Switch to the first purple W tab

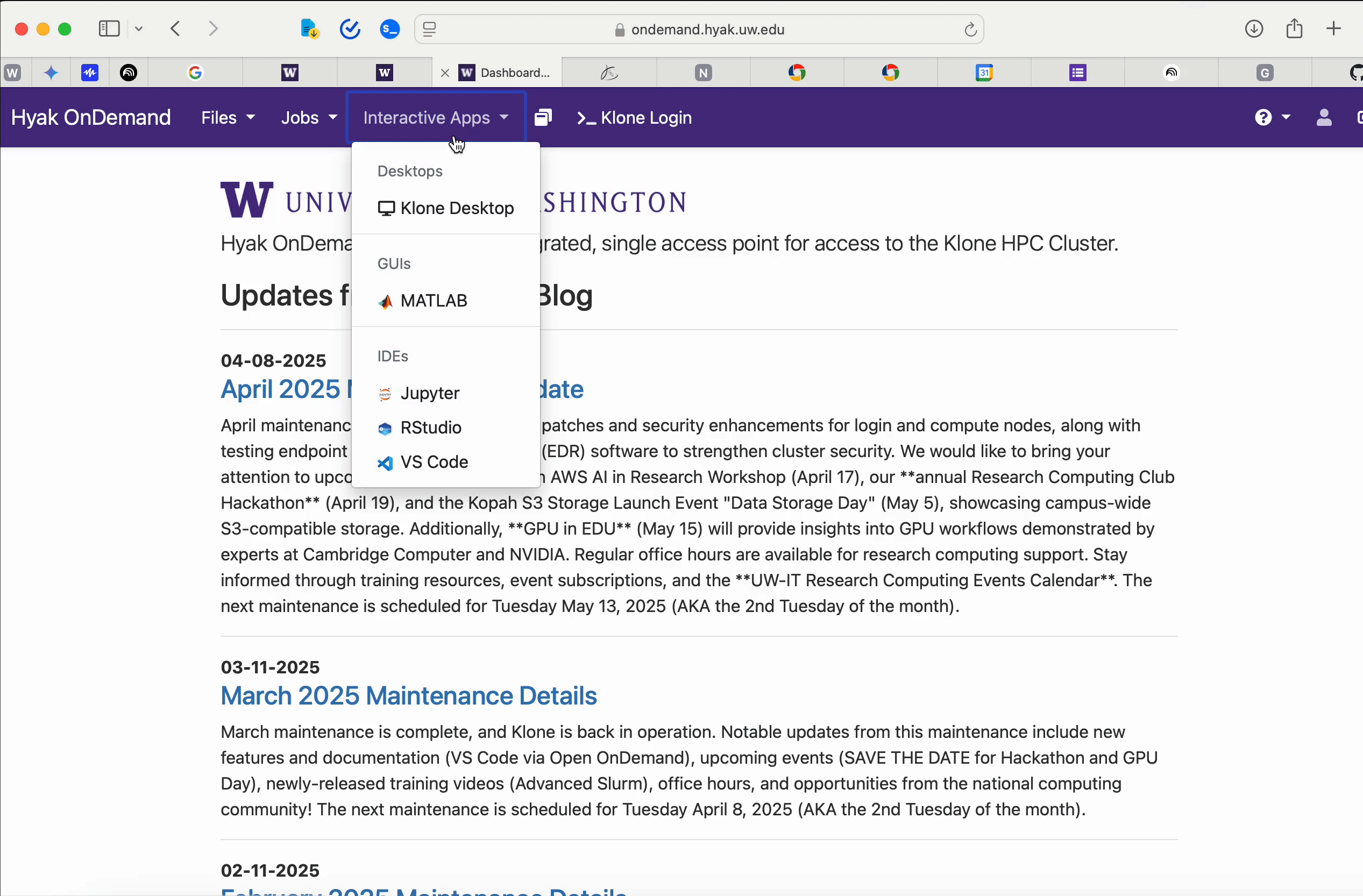coord(290,73)
